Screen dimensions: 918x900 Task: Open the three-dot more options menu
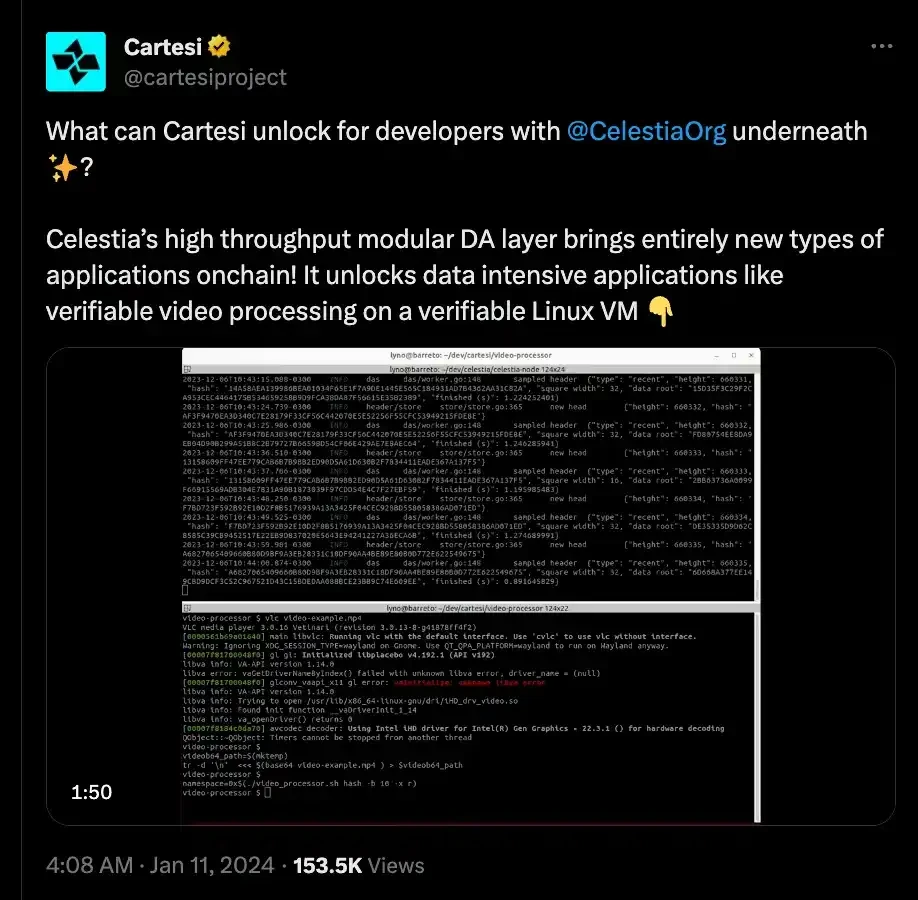(x=881, y=46)
